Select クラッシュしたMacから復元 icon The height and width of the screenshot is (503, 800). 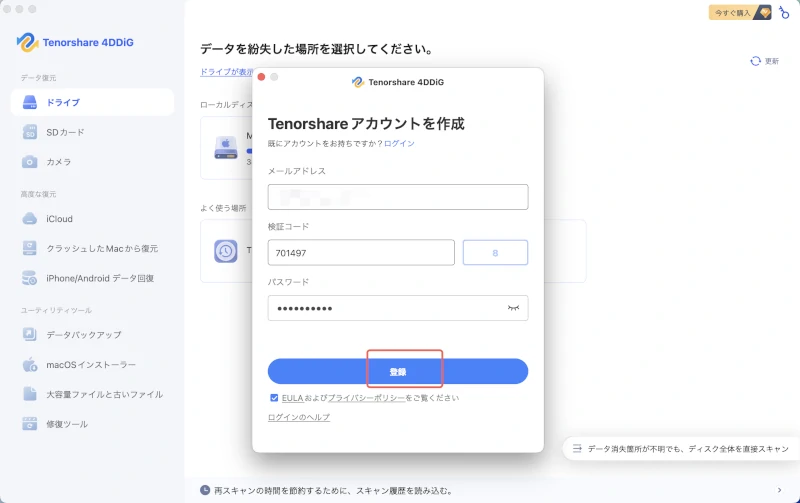[30, 248]
